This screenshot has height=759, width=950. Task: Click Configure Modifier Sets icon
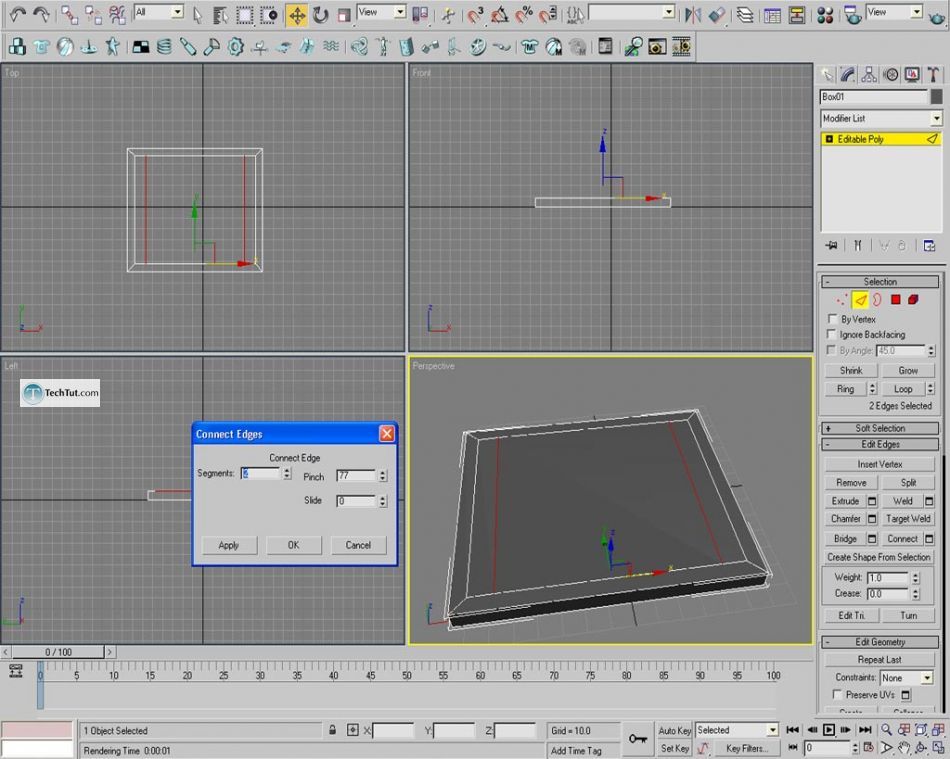(x=929, y=245)
